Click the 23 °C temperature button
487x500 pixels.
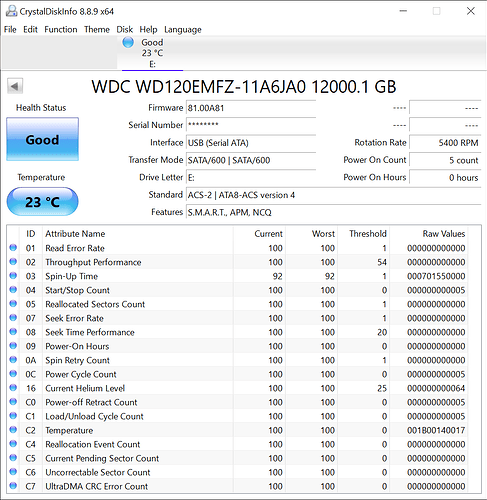(x=43, y=202)
